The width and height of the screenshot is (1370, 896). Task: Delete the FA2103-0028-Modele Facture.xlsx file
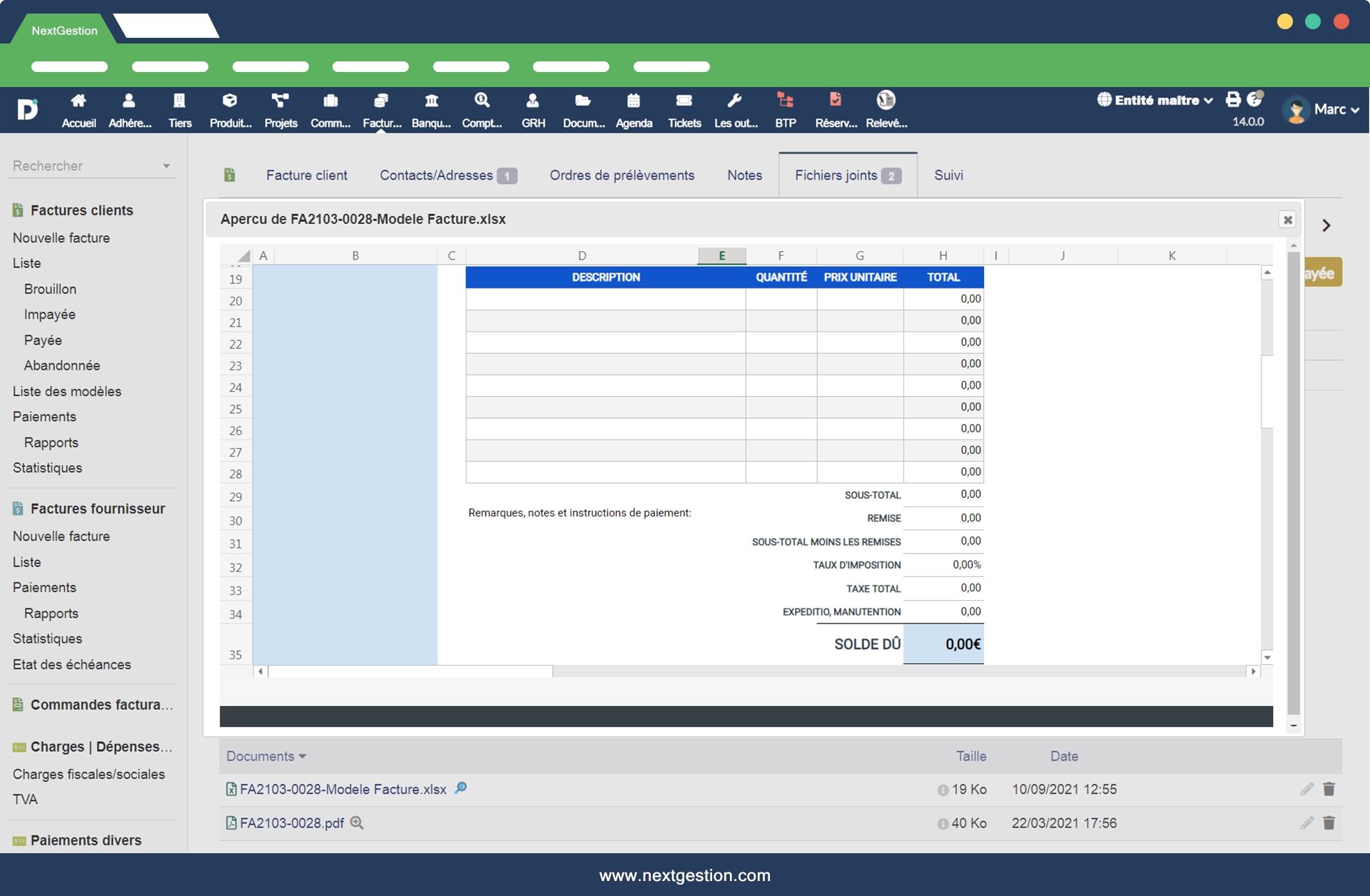pyautogui.click(x=1329, y=789)
